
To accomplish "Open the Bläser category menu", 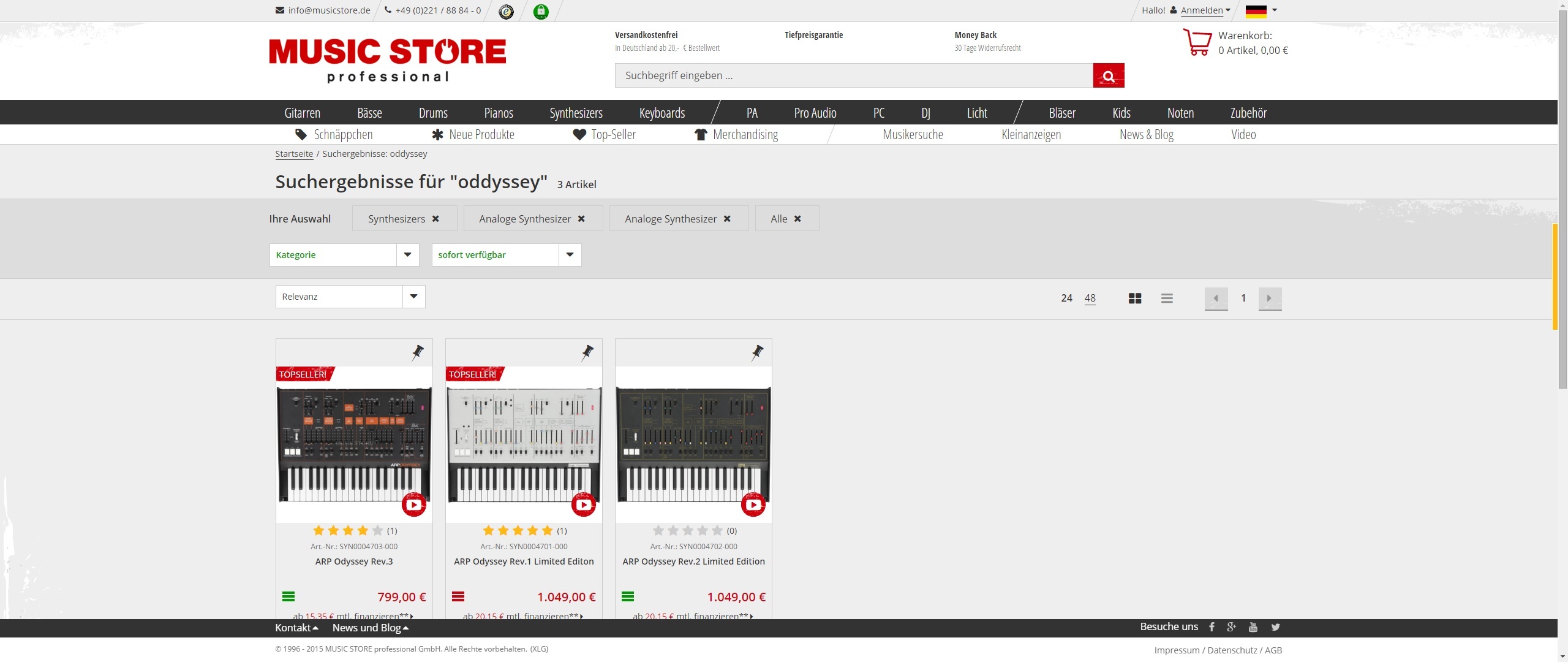I will (1062, 113).
